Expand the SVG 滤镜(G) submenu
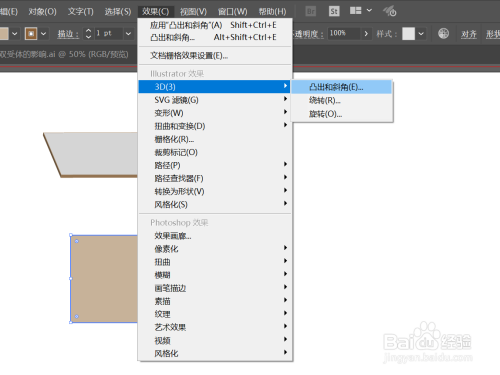 pyautogui.click(x=215, y=100)
